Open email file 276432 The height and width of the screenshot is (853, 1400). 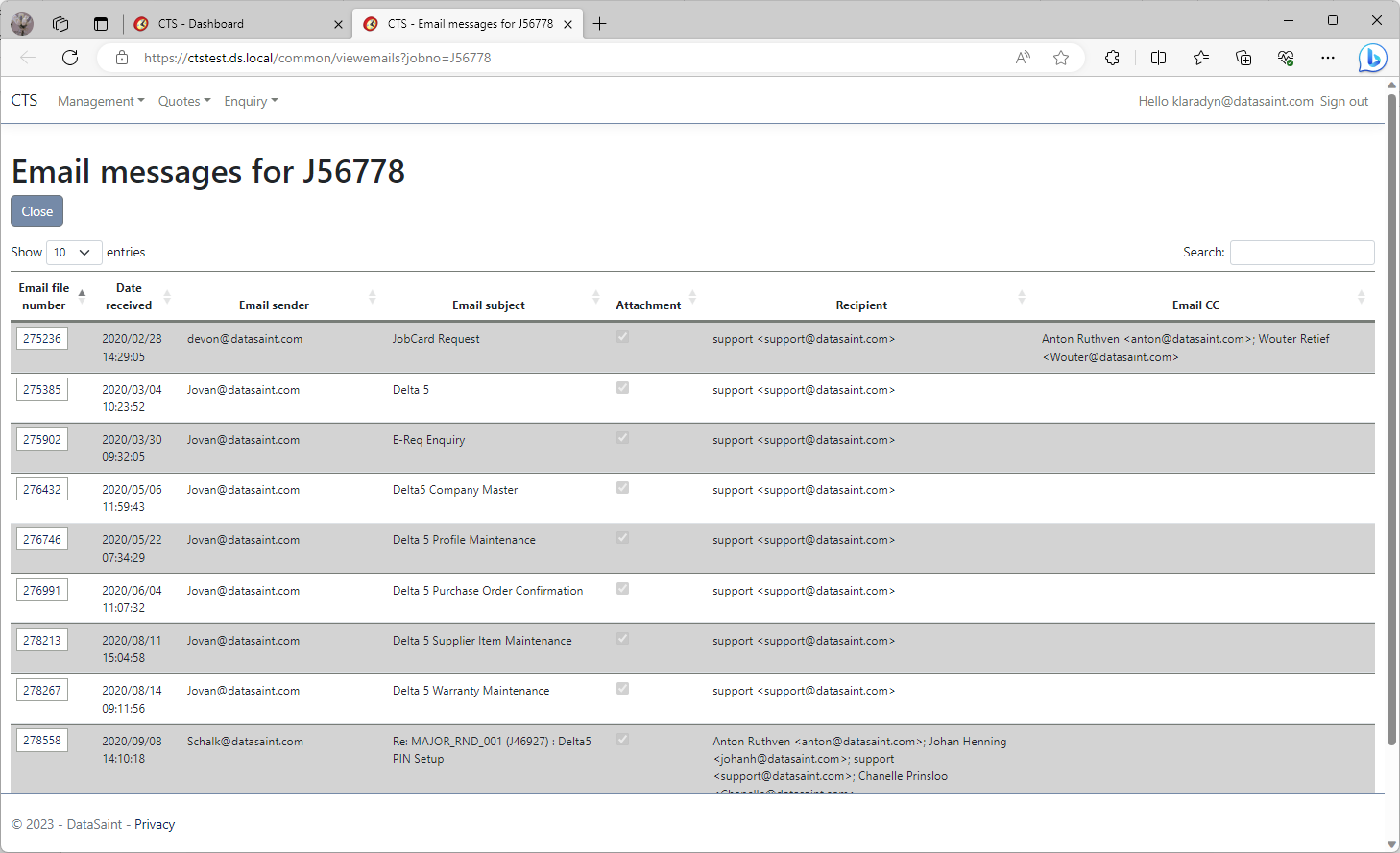tap(42, 489)
